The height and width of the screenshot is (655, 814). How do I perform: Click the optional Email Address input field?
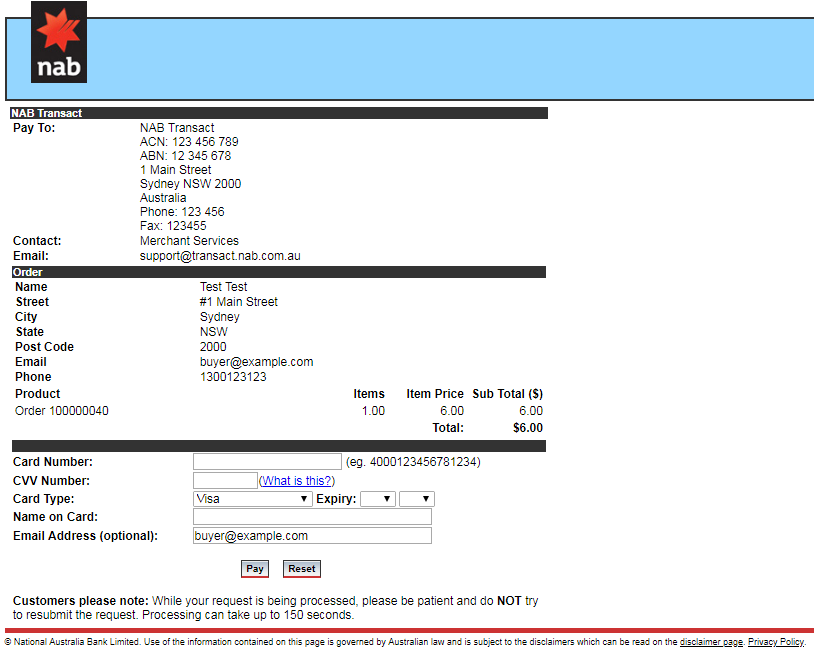pos(312,536)
